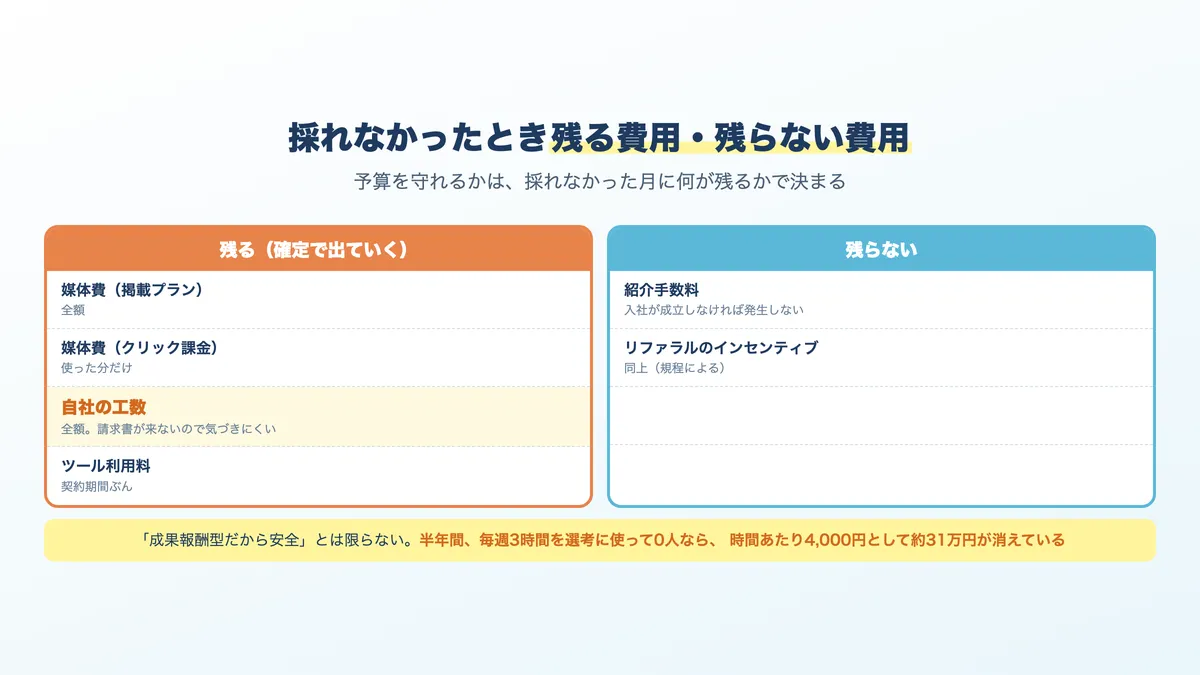The image size is (1200, 675).
Task: Click the note 全額。請求書が来ないので気づきにくい
Action: click(x=169, y=428)
